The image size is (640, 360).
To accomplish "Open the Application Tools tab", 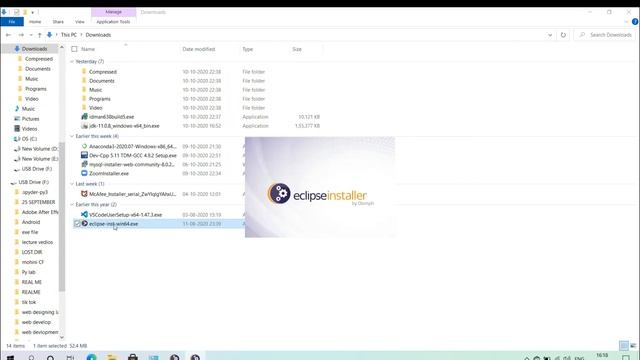I will [x=113, y=22].
